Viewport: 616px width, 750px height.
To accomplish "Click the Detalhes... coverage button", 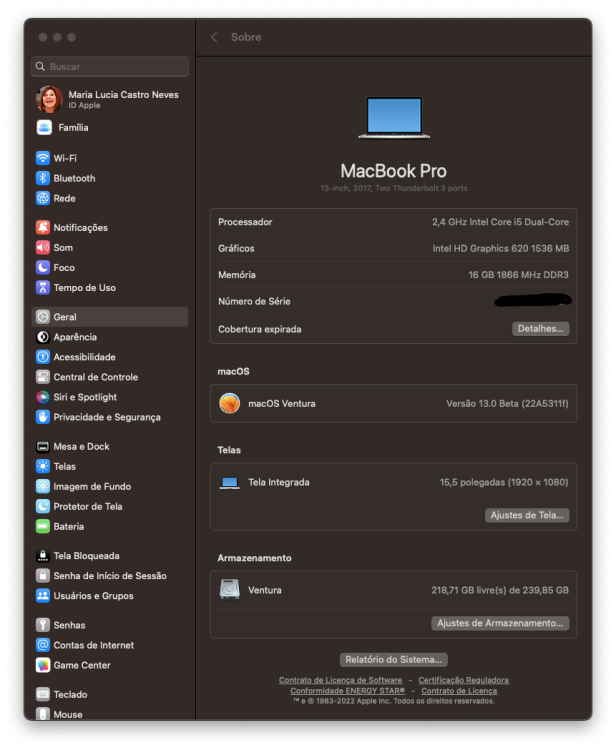I will [540, 329].
